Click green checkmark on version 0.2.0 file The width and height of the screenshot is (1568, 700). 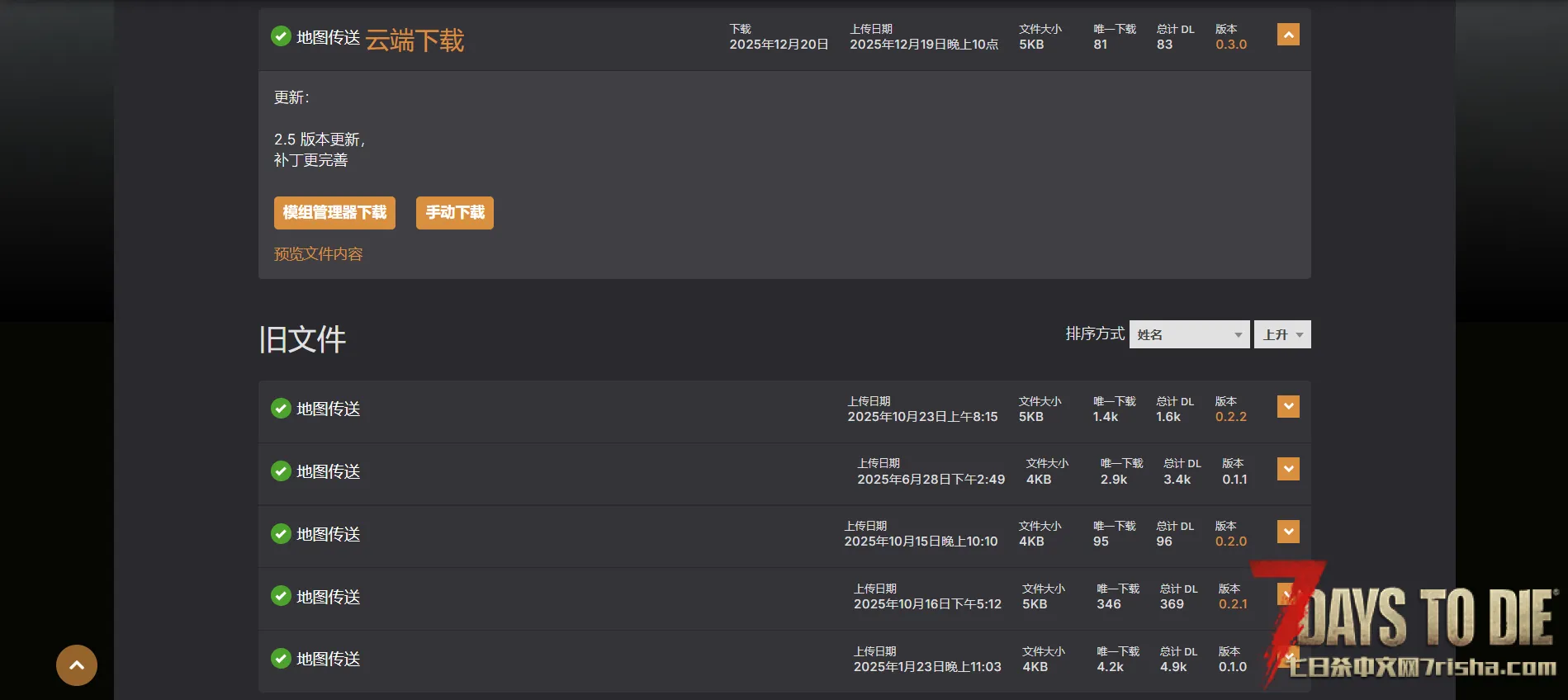point(281,534)
